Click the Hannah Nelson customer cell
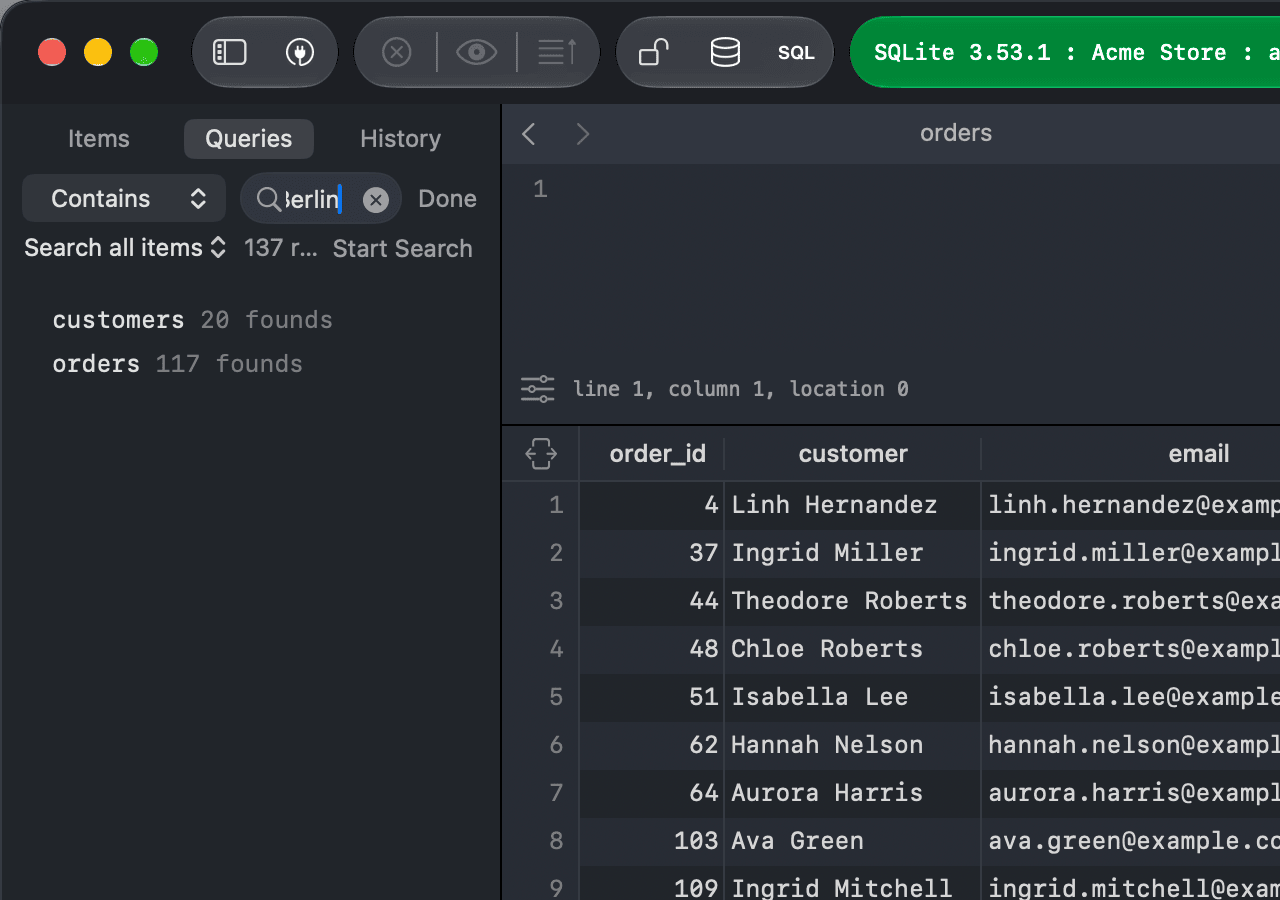The height and width of the screenshot is (900, 1280). (853, 745)
